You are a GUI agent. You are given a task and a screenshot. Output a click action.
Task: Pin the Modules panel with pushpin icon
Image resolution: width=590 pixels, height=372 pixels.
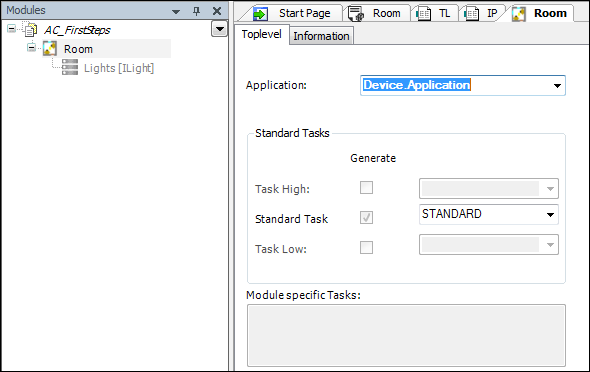point(196,11)
